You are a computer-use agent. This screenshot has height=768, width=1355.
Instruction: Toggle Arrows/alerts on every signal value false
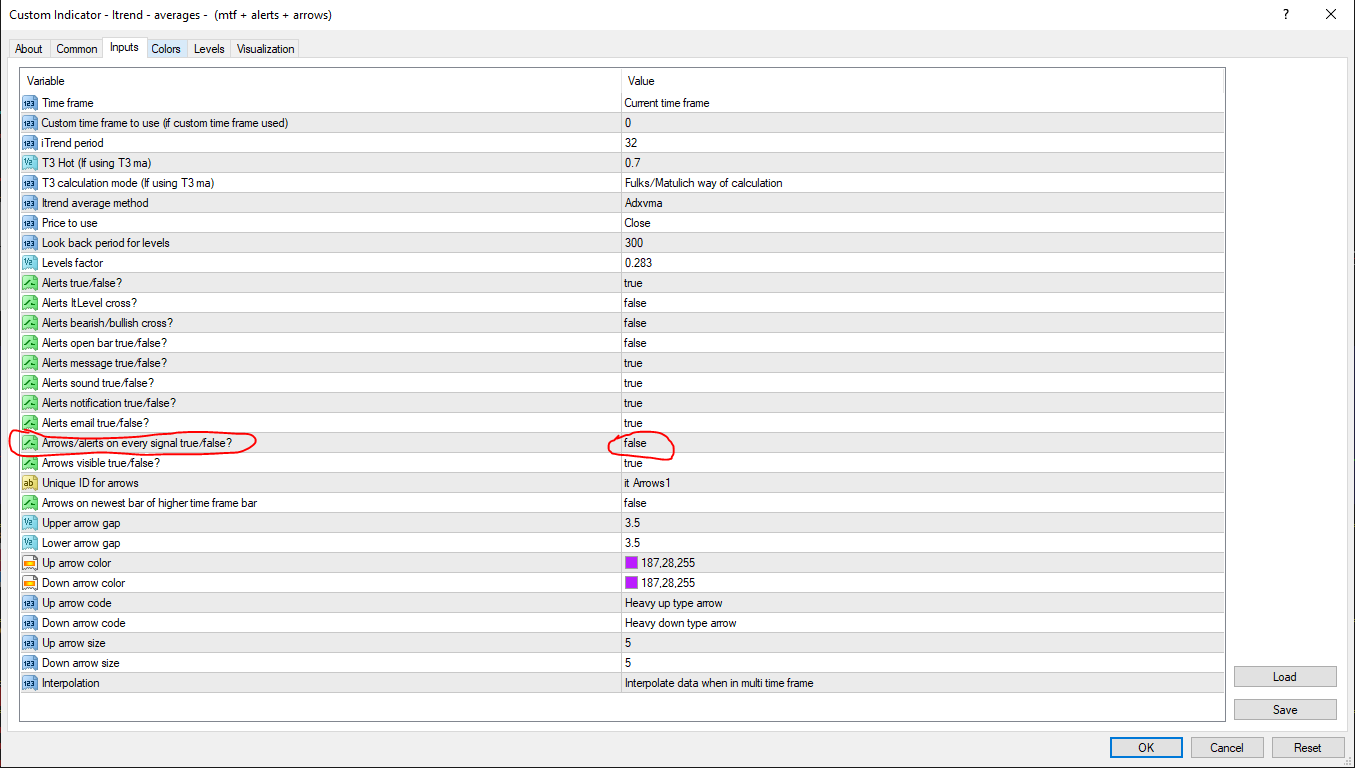point(635,443)
